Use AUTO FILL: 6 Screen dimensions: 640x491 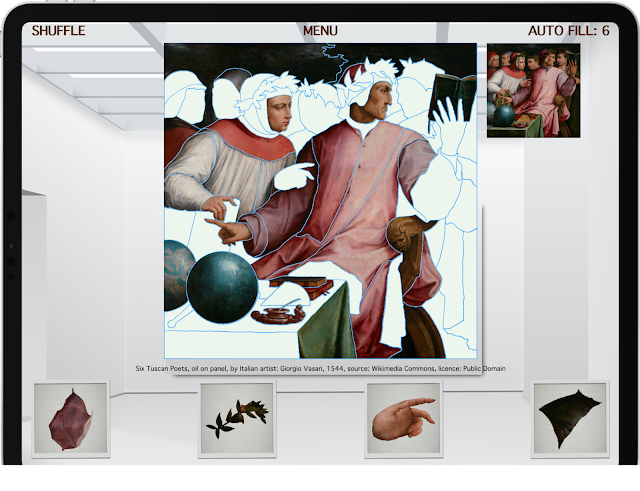click(569, 31)
